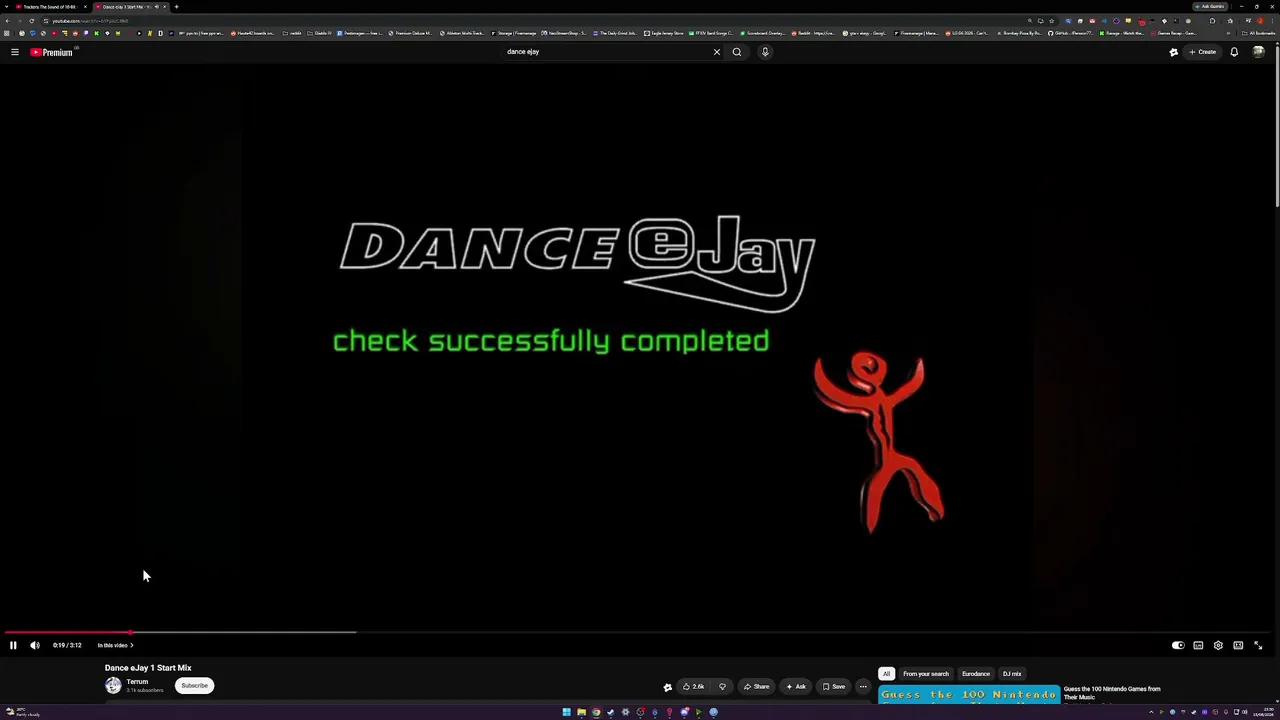Screen dimensions: 1280x720
Task: Select the 'All' filter chip
Action: (x=886, y=674)
